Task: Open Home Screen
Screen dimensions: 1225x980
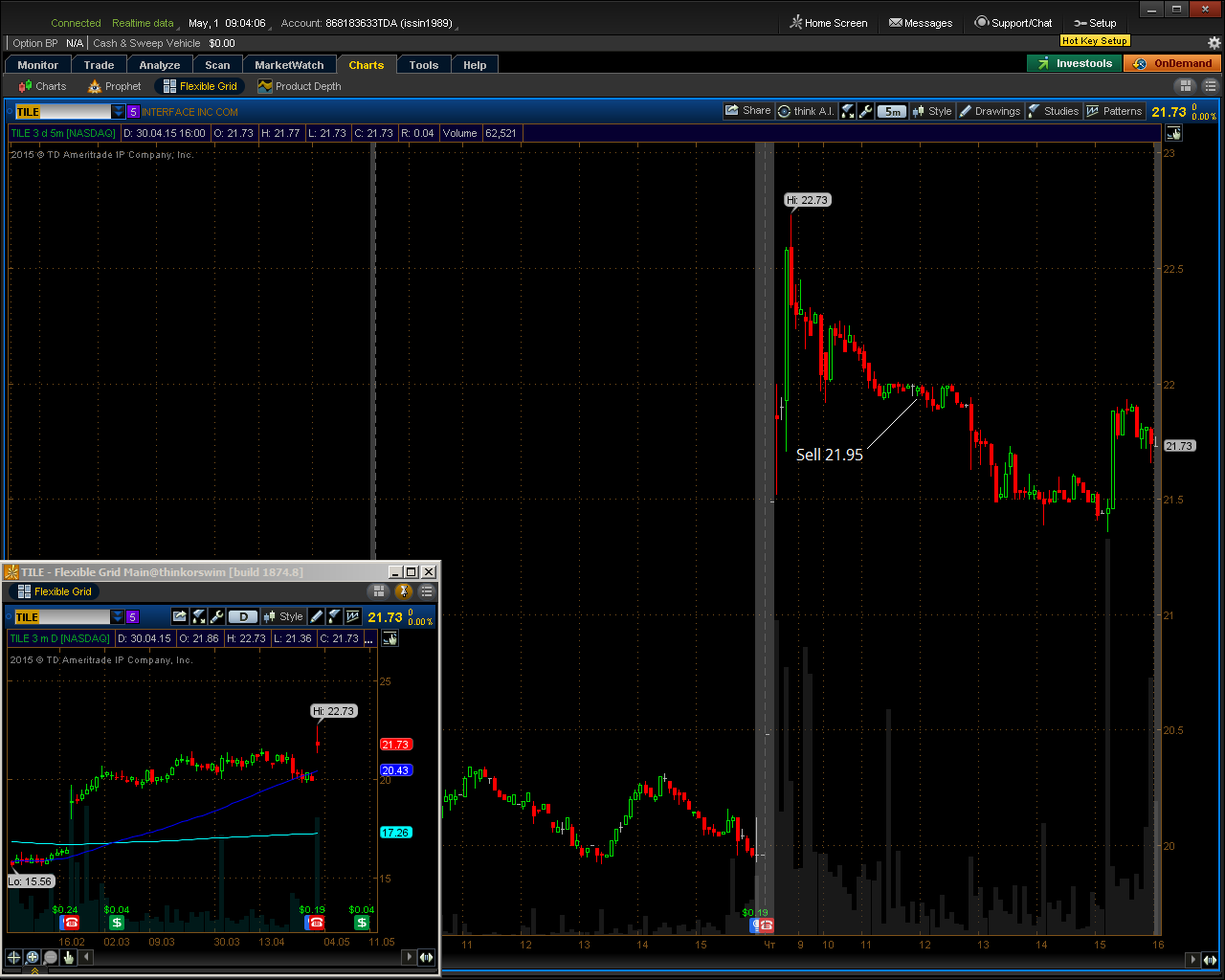Action: point(829,23)
